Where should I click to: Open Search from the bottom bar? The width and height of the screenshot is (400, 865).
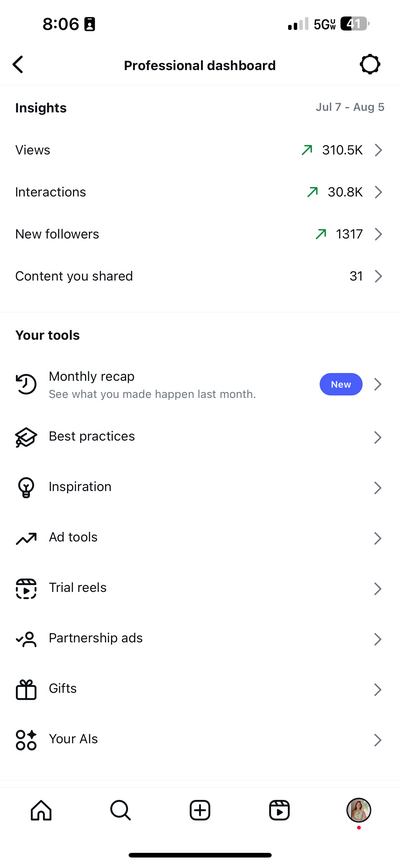pos(120,810)
